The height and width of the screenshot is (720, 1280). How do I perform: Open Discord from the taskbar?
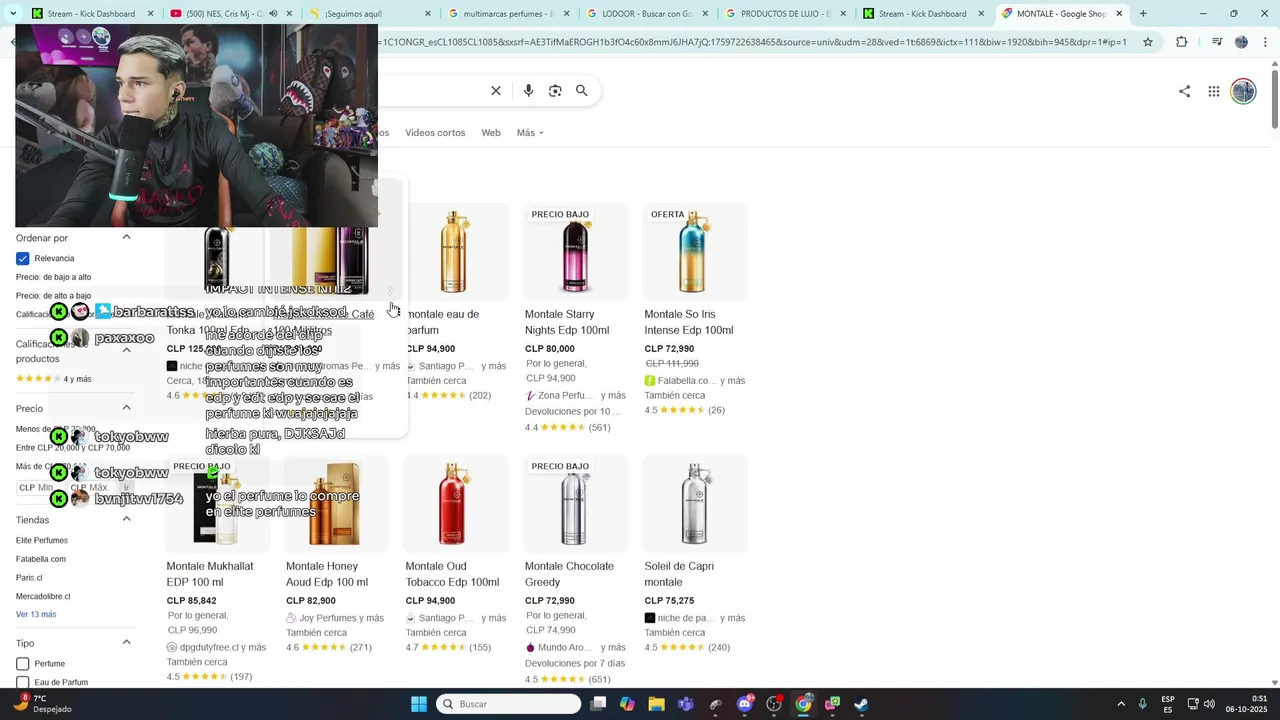[x=745, y=704]
